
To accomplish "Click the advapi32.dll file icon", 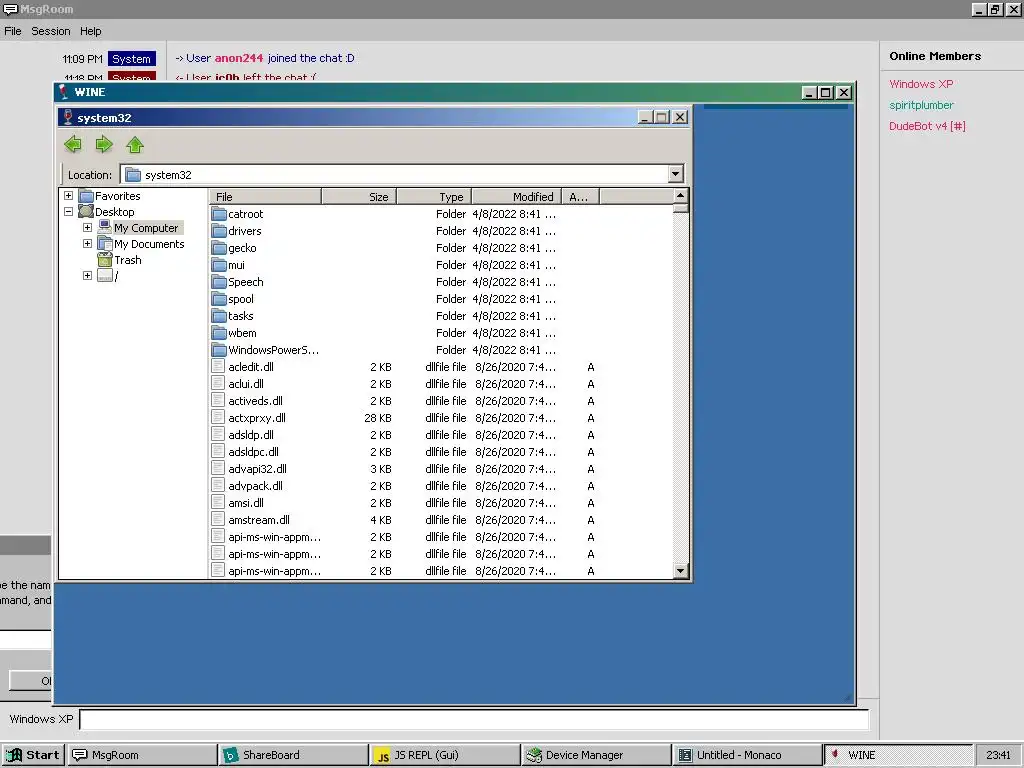I will tap(218, 468).
